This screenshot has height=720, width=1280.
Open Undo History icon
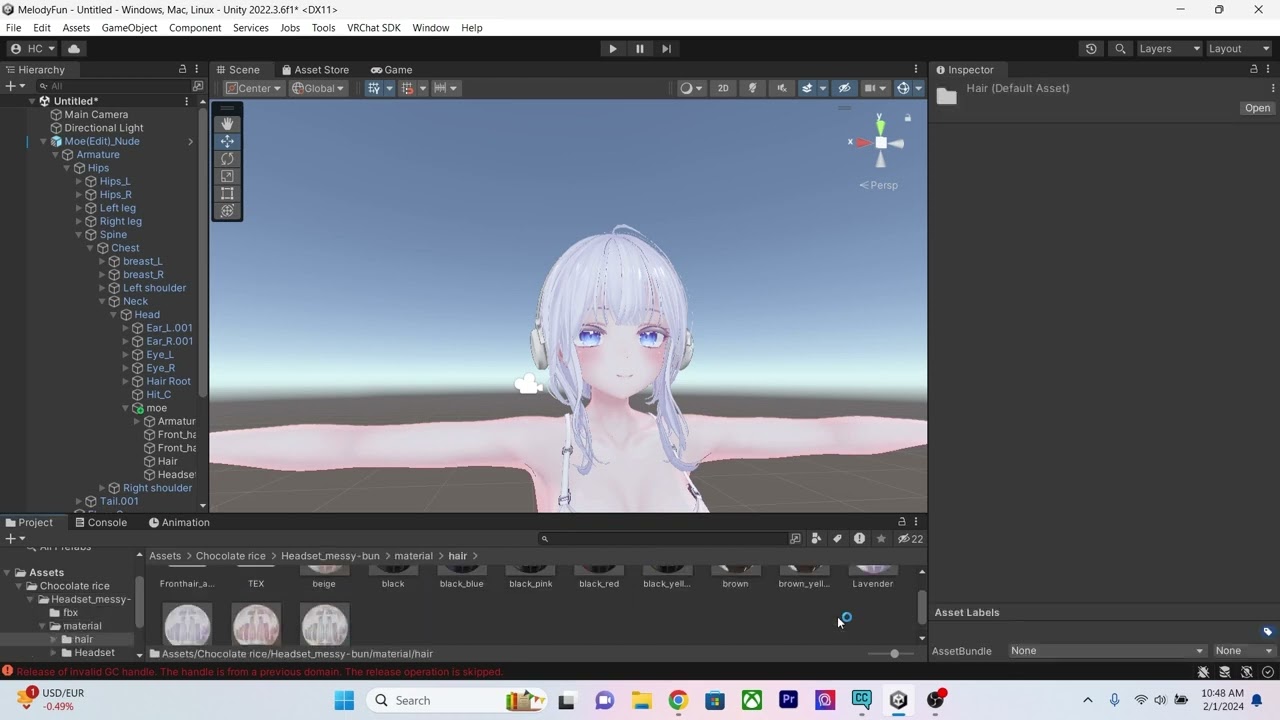(1091, 48)
